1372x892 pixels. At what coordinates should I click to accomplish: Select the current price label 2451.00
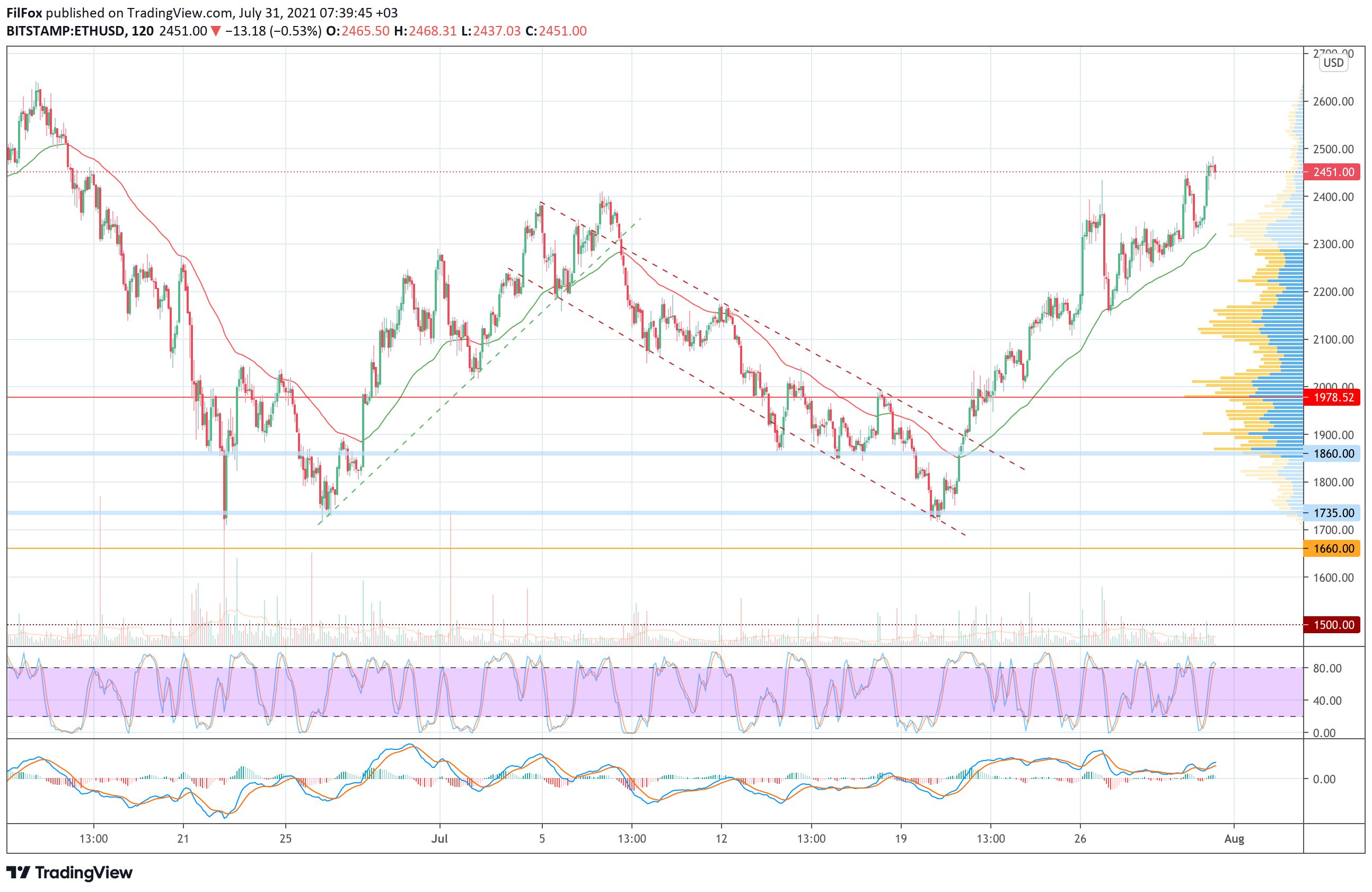[x=1333, y=172]
